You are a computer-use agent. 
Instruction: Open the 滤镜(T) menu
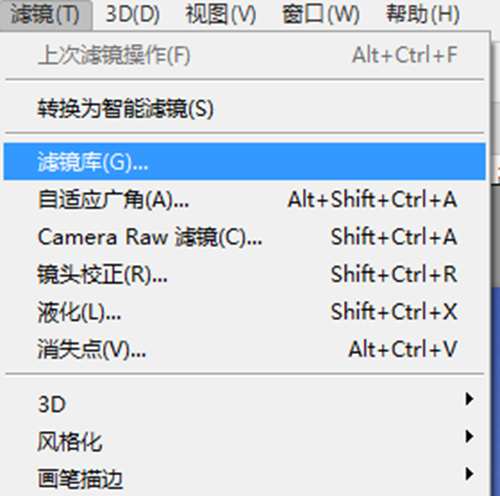(x=45, y=15)
